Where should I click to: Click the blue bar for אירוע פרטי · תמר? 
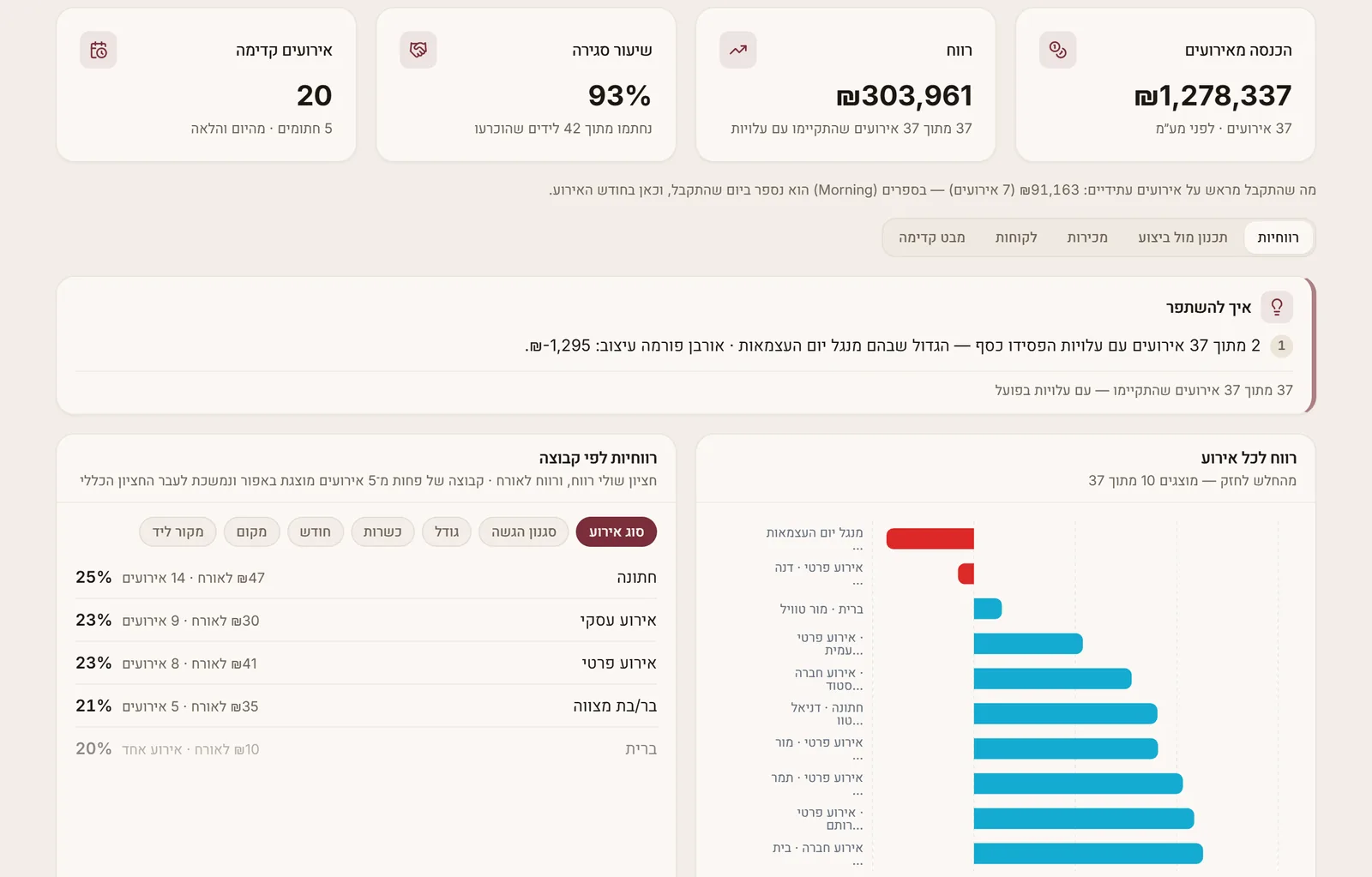pyautogui.click(x=1078, y=784)
